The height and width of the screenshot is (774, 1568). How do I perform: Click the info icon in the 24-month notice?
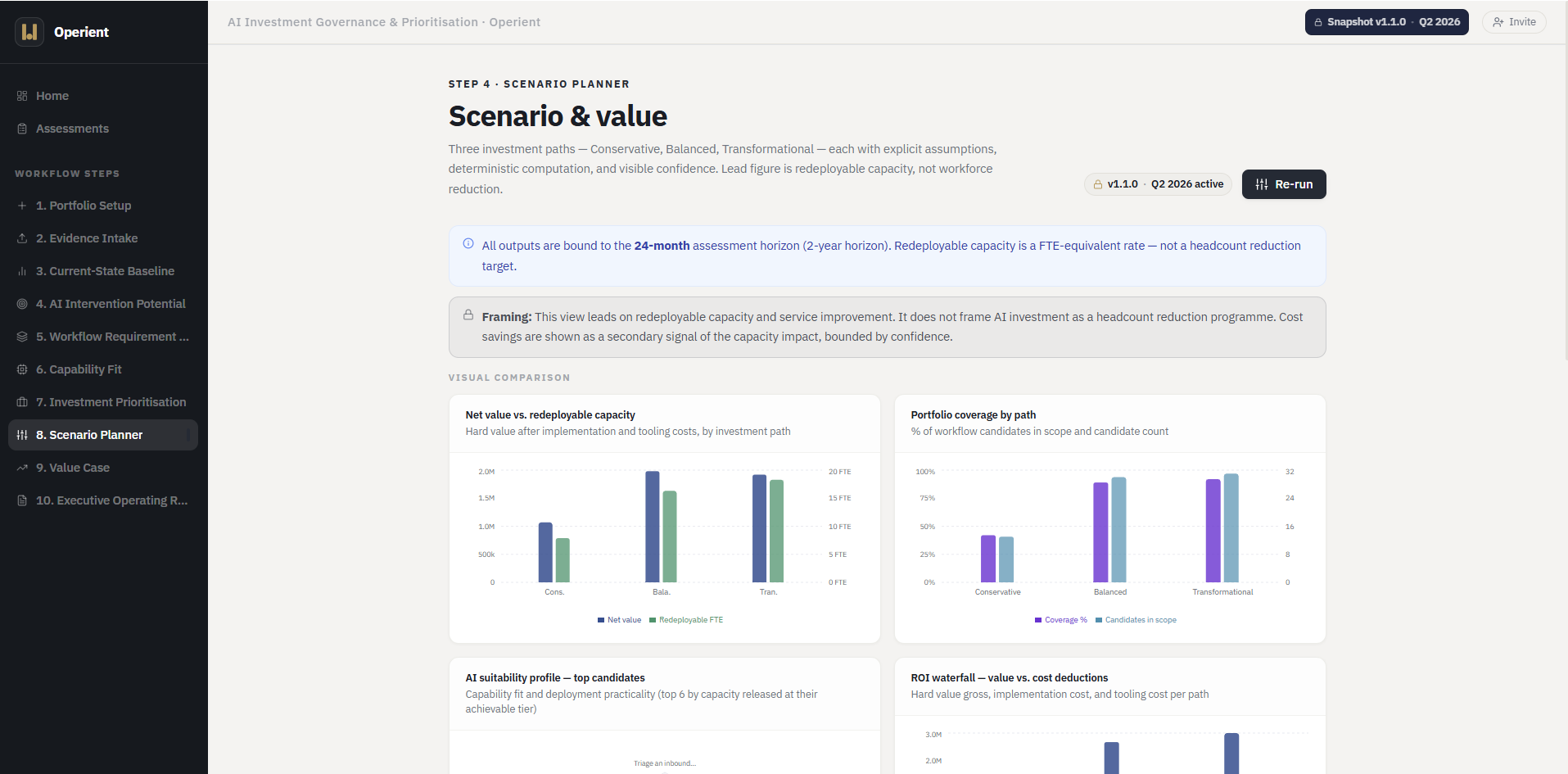[x=468, y=243]
